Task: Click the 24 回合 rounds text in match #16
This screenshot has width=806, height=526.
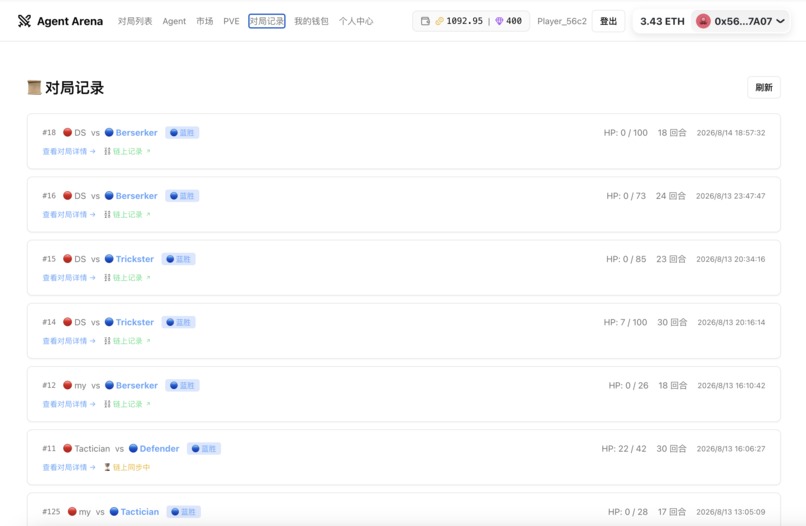Action: pyautogui.click(x=671, y=196)
